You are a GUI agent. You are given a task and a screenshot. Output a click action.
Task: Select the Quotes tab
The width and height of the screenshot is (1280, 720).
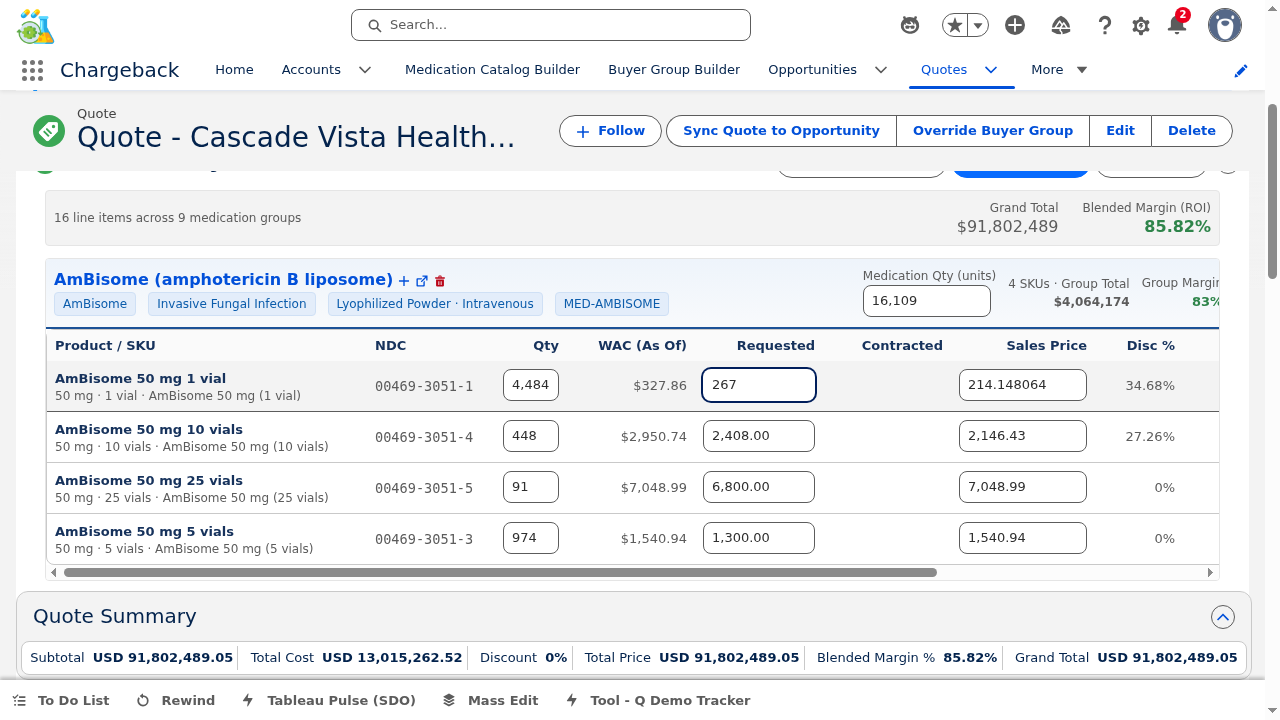coord(944,70)
